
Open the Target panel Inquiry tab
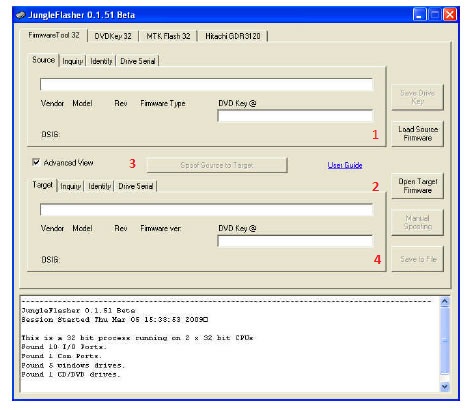point(71,186)
